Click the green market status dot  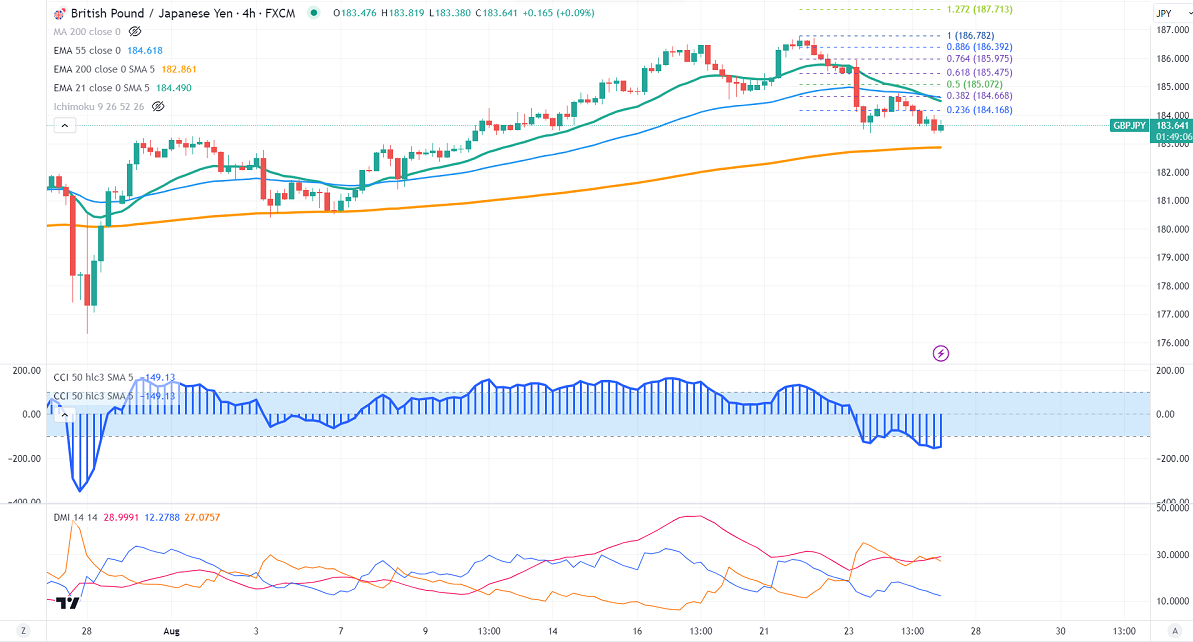point(313,13)
